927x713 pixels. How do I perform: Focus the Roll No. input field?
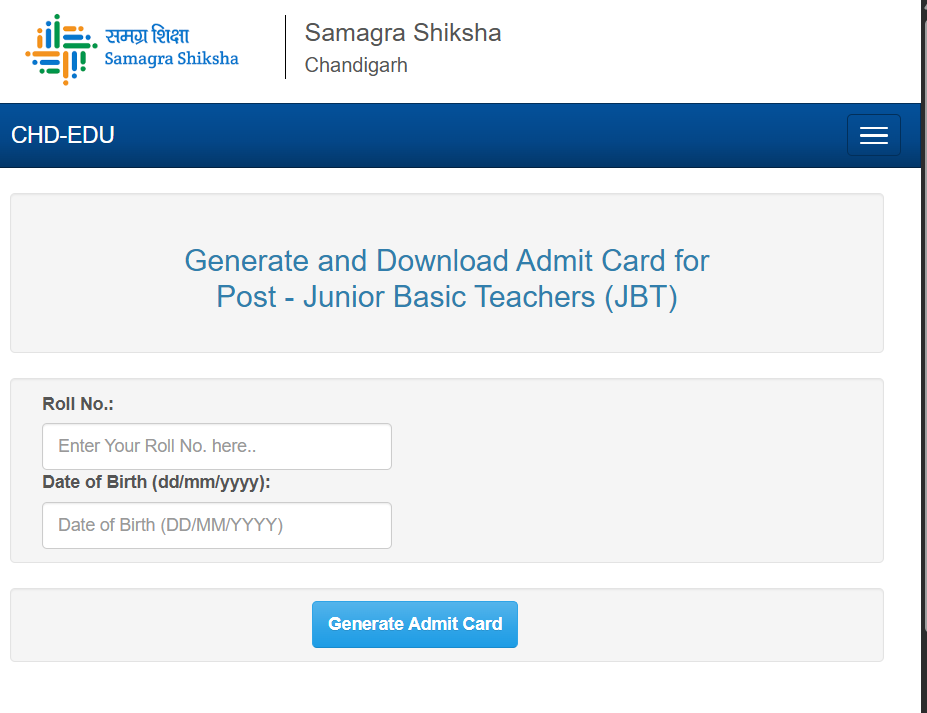(216, 446)
